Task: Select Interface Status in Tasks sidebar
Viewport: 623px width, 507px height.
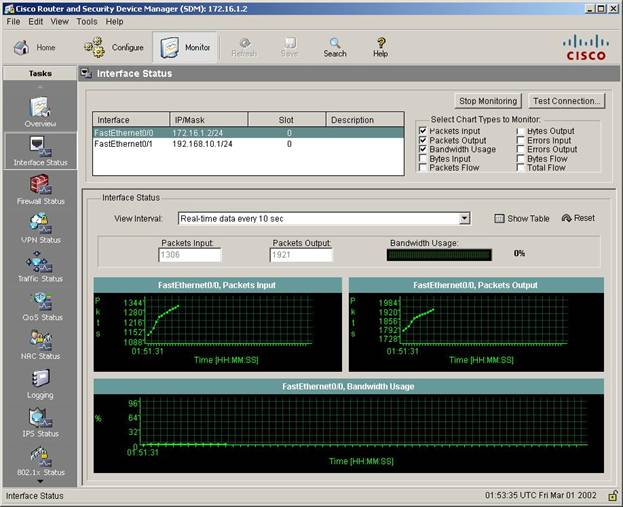Action: pyautogui.click(x=40, y=151)
